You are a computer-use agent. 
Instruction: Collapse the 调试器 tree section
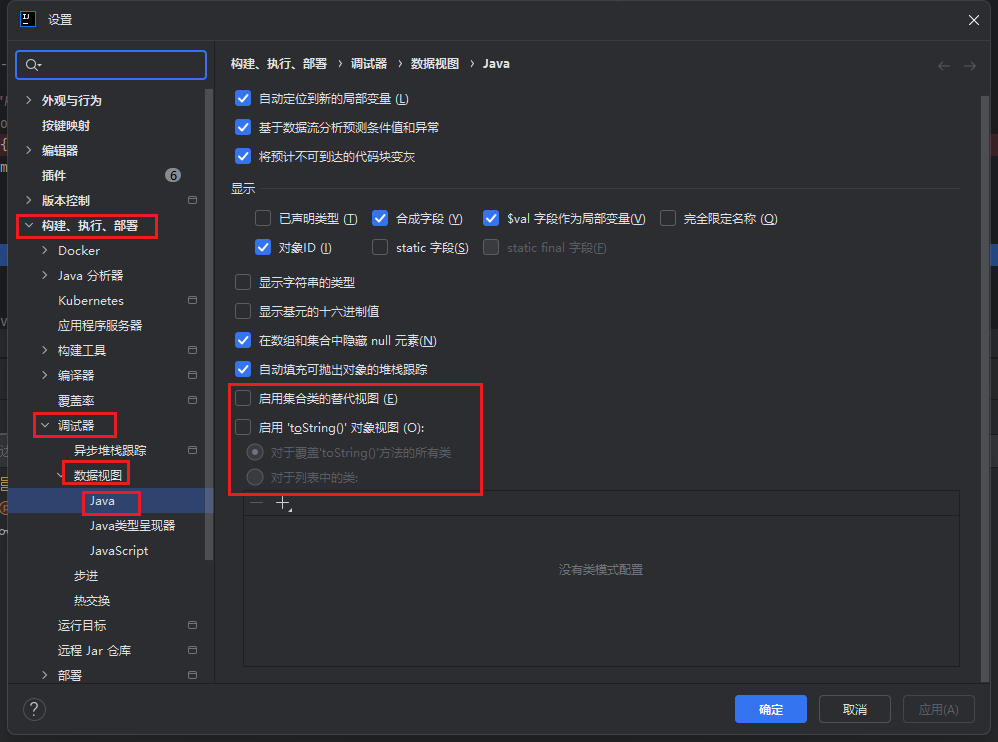click(x=45, y=426)
